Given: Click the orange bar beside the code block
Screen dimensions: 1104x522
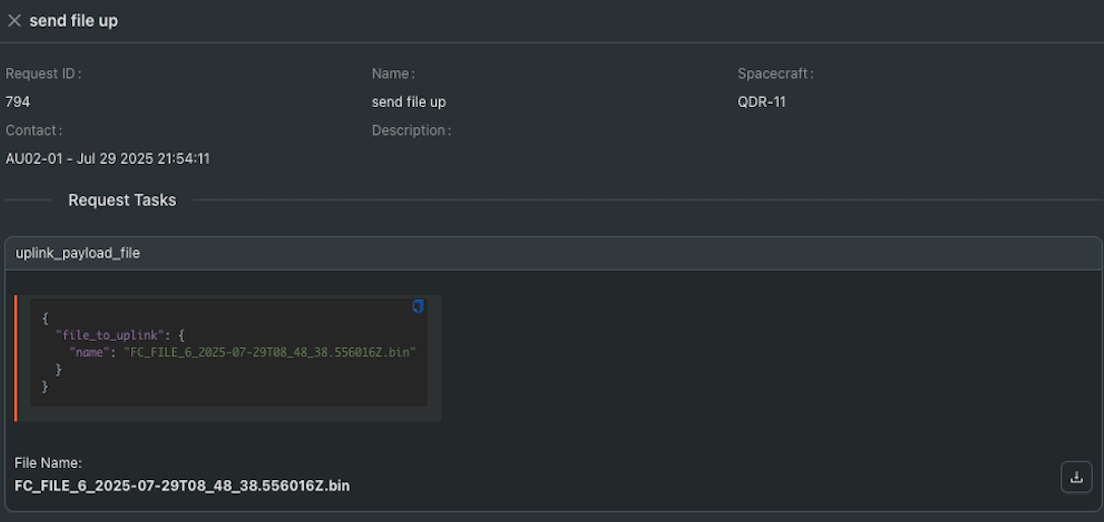Looking at the screenshot, I should tap(15, 358).
